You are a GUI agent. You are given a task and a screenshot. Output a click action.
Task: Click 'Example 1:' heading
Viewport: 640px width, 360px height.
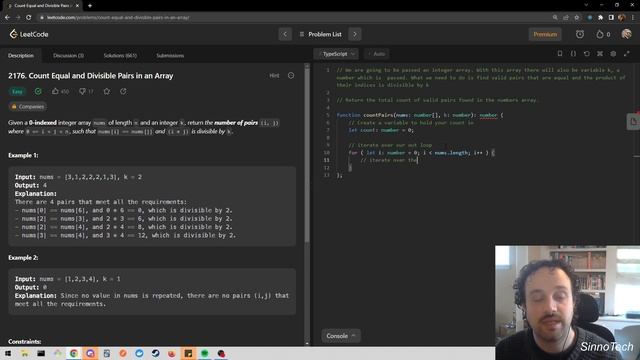coord(23,156)
